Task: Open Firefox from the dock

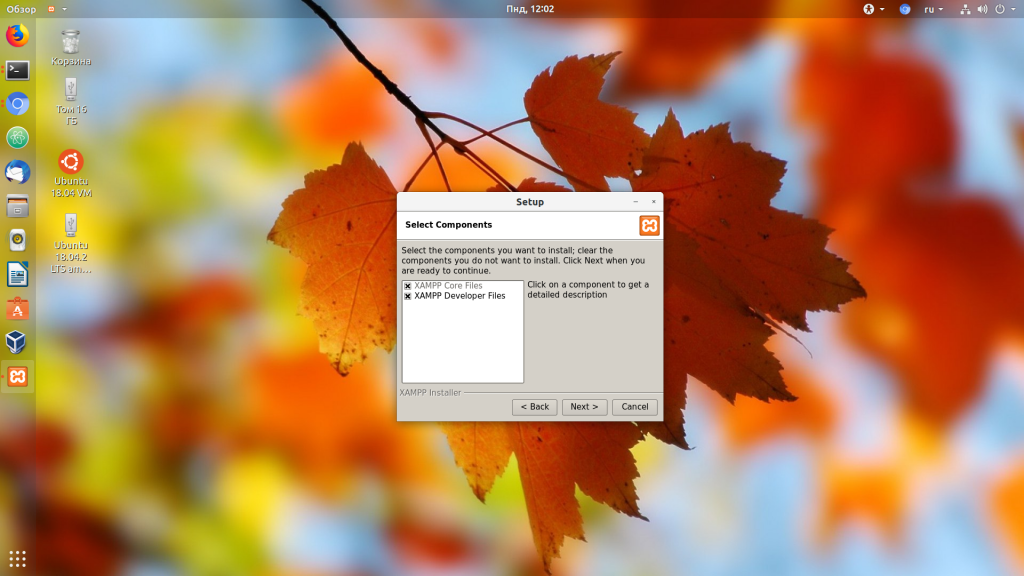Action: click(x=18, y=35)
